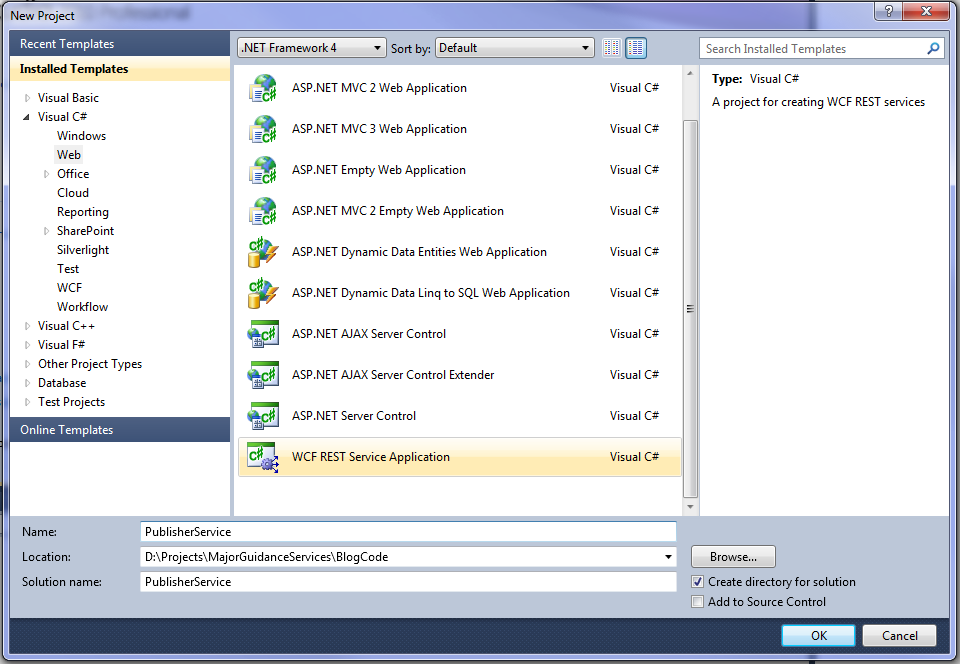Click the ASP.NET AJAX Server Control icon
Viewport: 960px width, 664px height.
click(263, 334)
